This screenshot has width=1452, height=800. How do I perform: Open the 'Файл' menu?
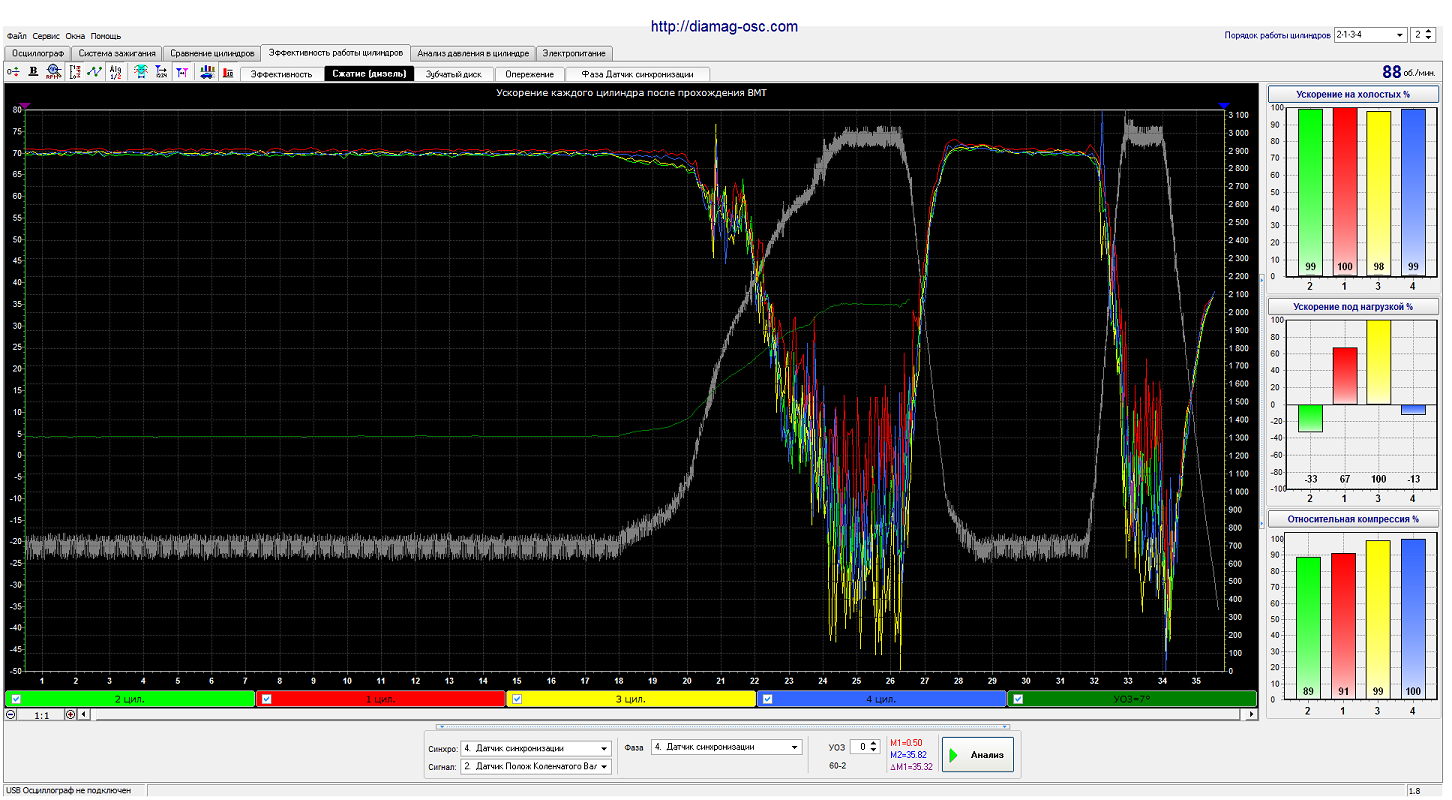click(x=16, y=35)
